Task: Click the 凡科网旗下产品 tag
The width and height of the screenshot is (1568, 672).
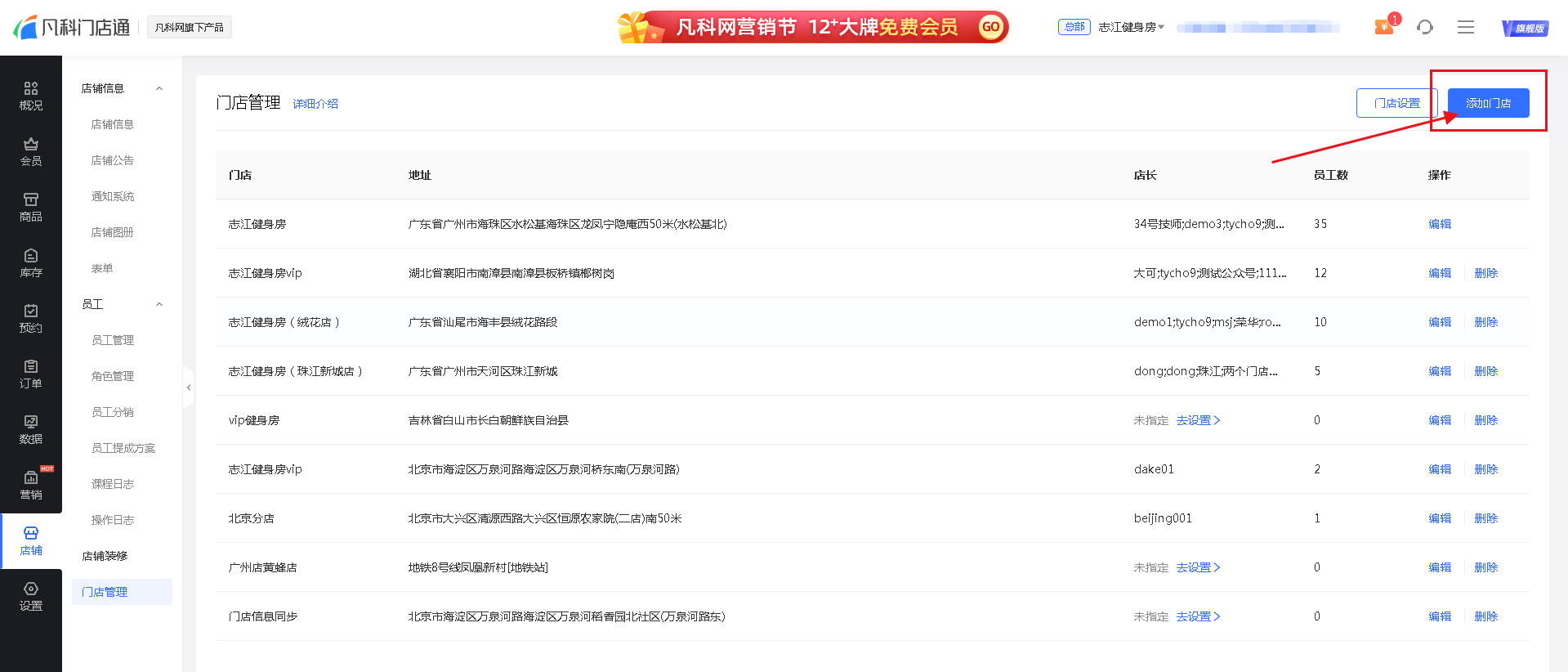Action: coord(190,28)
